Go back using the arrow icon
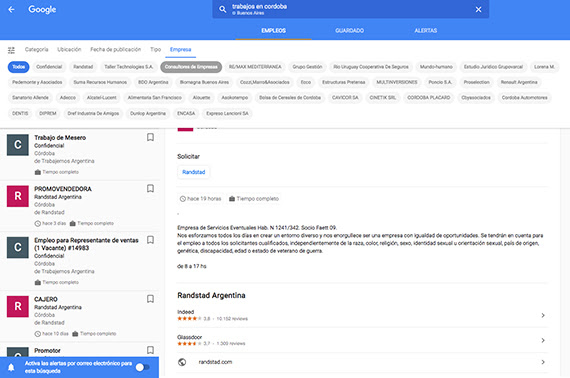 12,9
